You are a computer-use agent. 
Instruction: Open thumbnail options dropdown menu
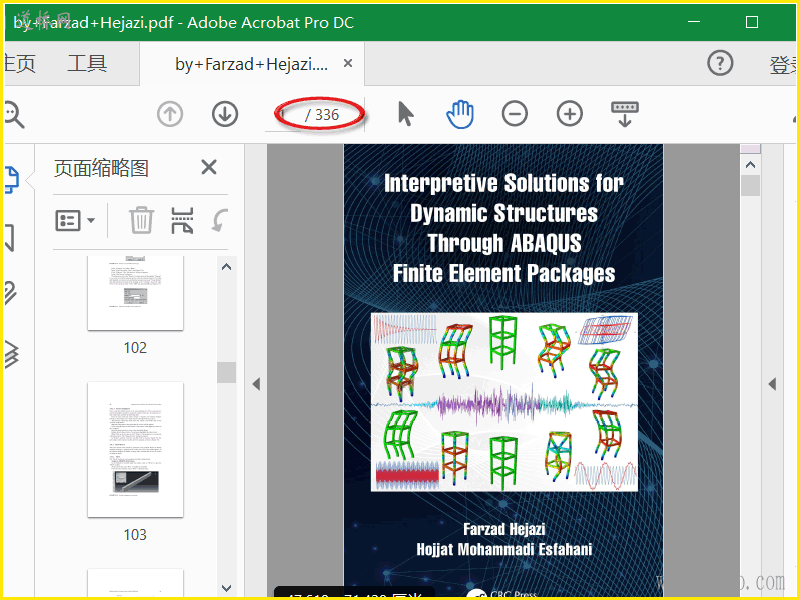click(75, 221)
